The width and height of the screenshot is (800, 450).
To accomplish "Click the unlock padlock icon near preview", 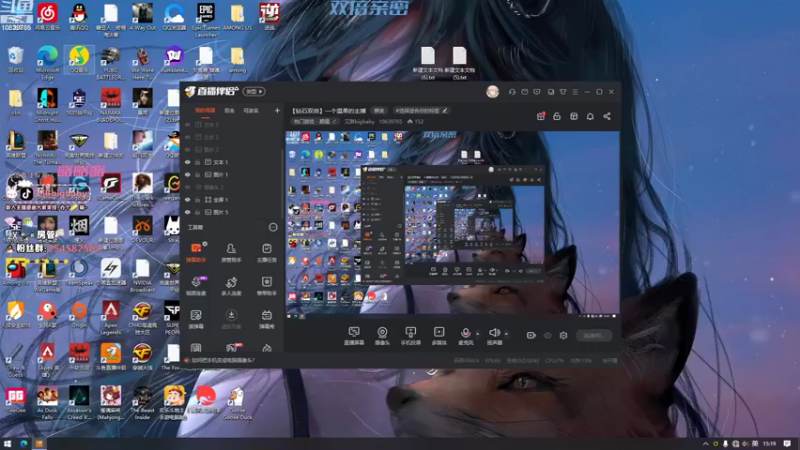I will [x=557, y=116].
